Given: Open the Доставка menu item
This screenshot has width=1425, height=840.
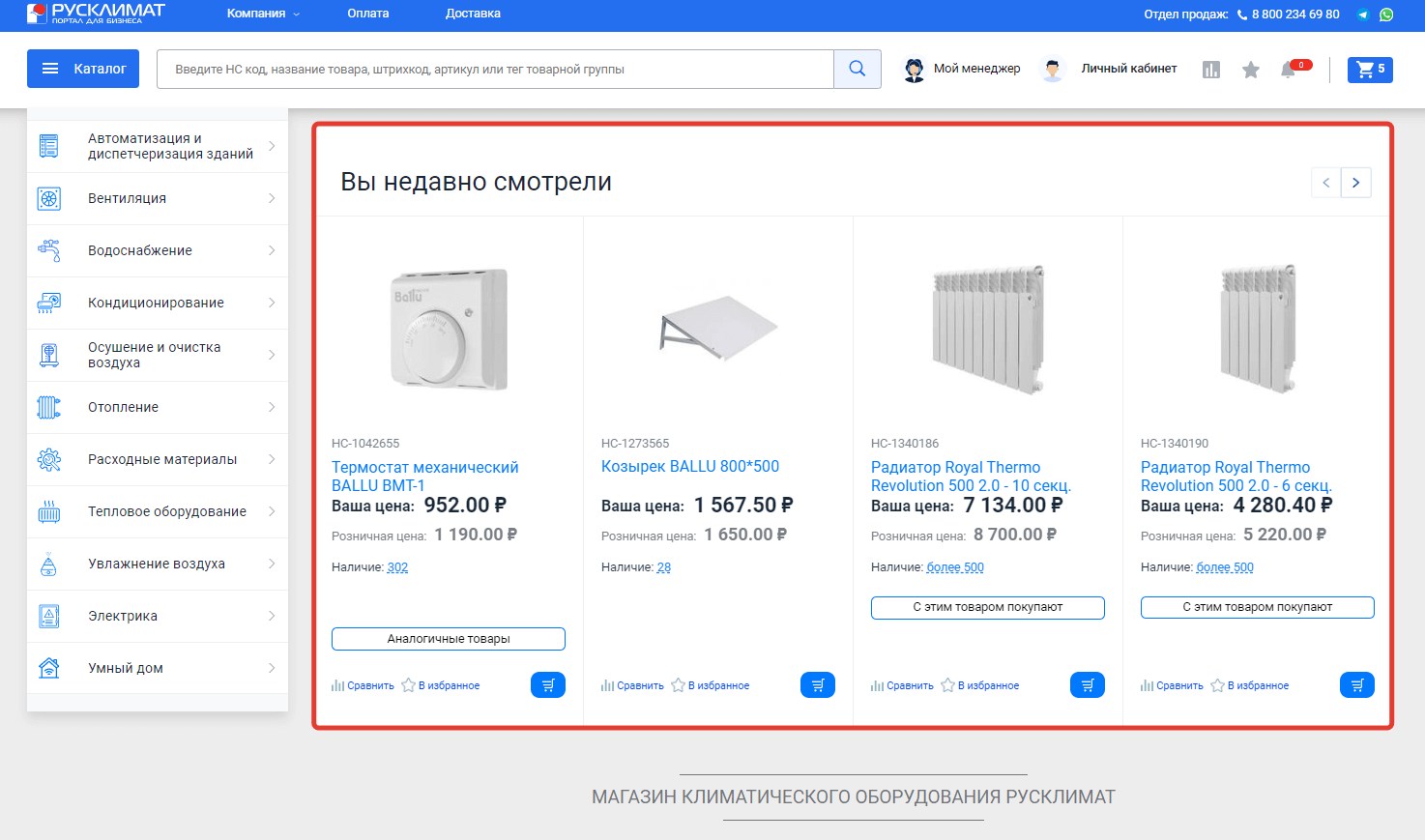Looking at the screenshot, I should pos(473,14).
